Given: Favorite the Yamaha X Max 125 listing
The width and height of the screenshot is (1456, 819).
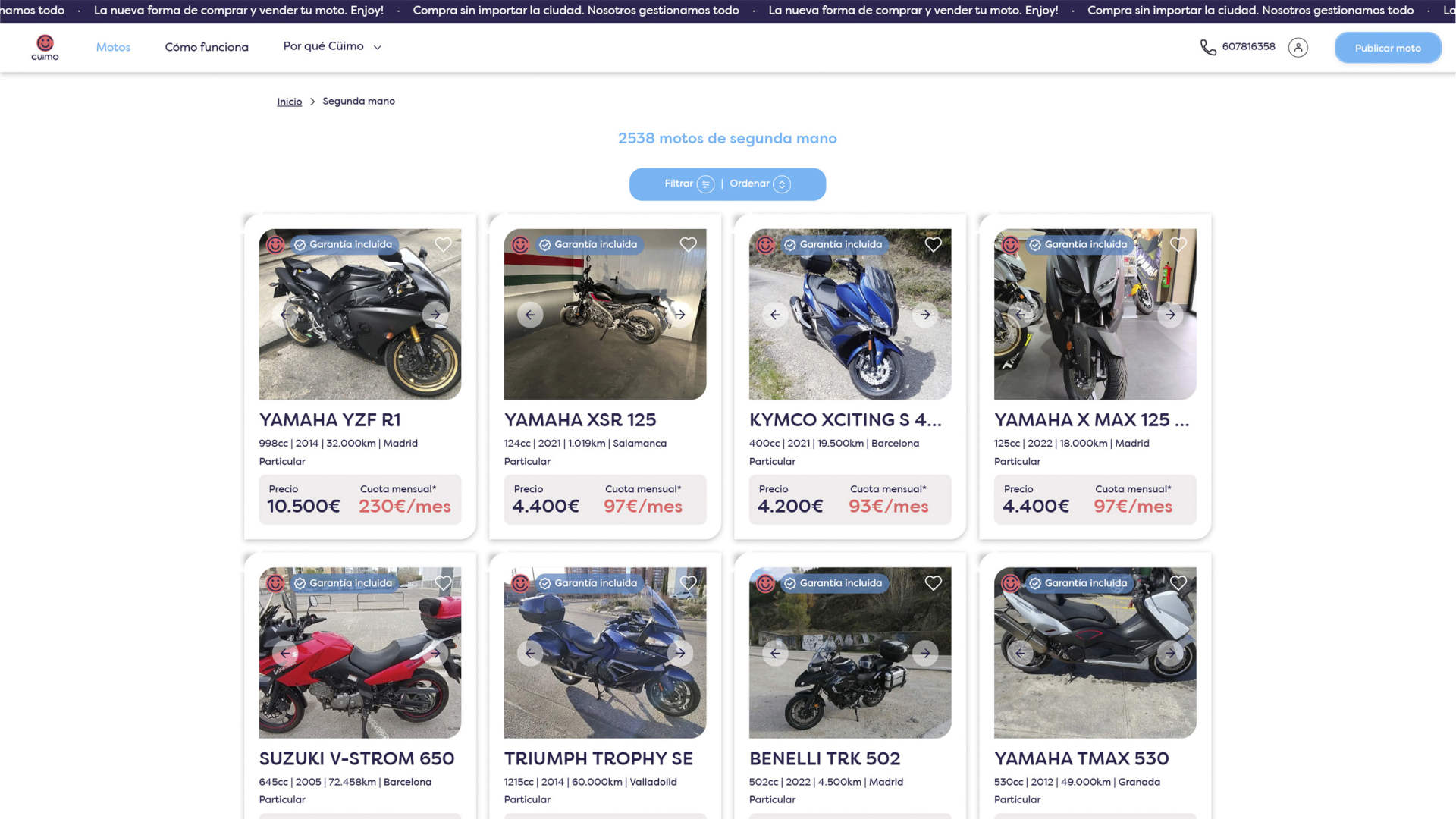Looking at the screenshot, I should pos(1178,244).
